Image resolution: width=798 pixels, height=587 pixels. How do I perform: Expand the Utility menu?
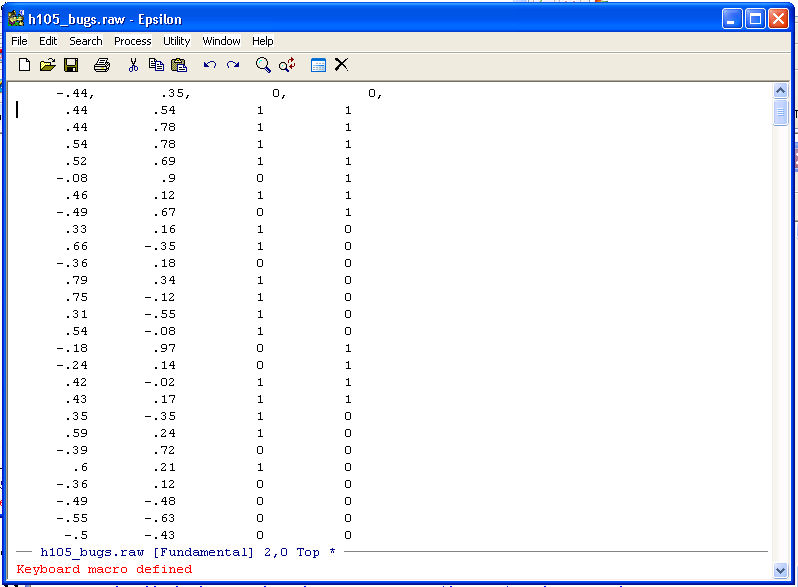pyautogui.click(x=176, y=41)
